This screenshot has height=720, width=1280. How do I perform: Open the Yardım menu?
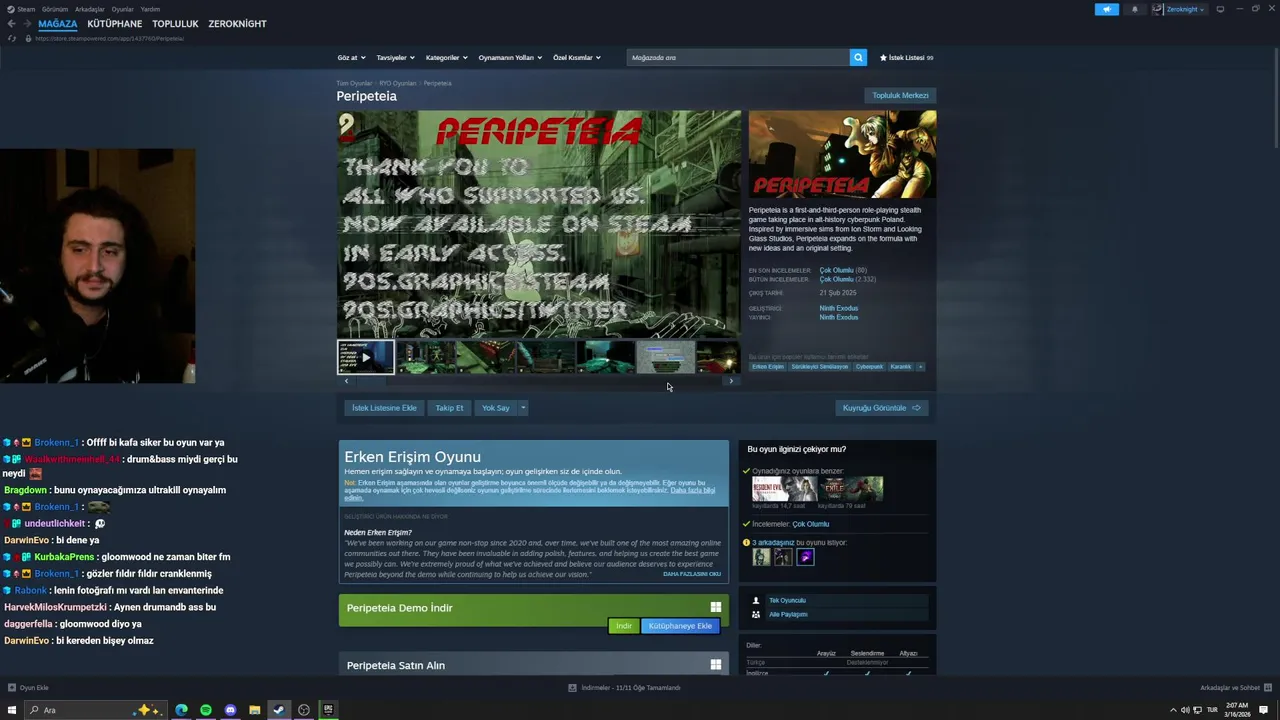click(x=150, y=9)
